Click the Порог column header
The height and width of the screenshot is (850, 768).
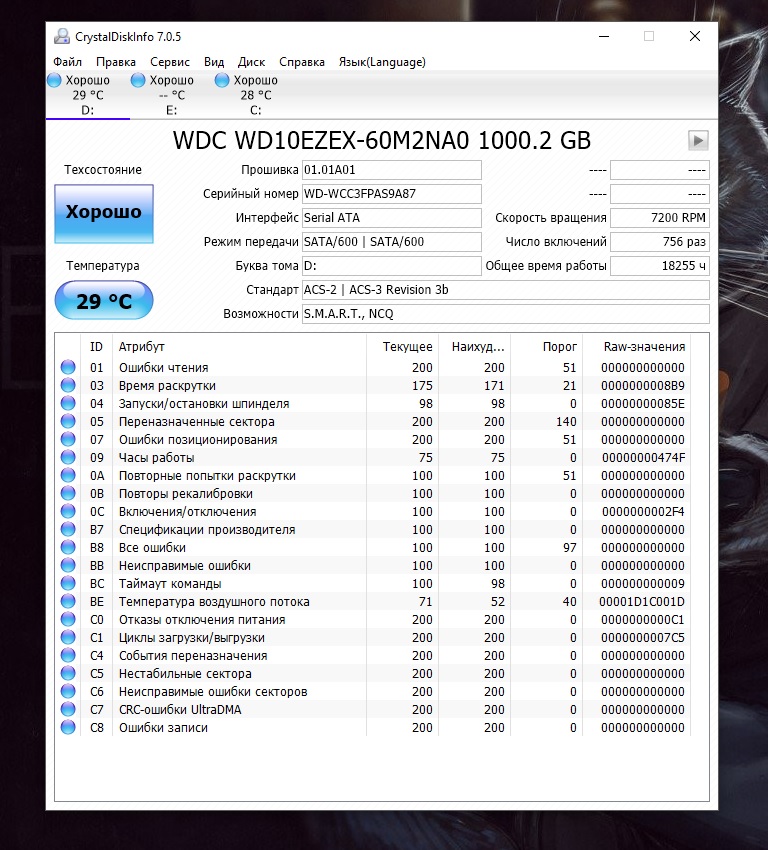pyautogui.click(x=546, y=346)
